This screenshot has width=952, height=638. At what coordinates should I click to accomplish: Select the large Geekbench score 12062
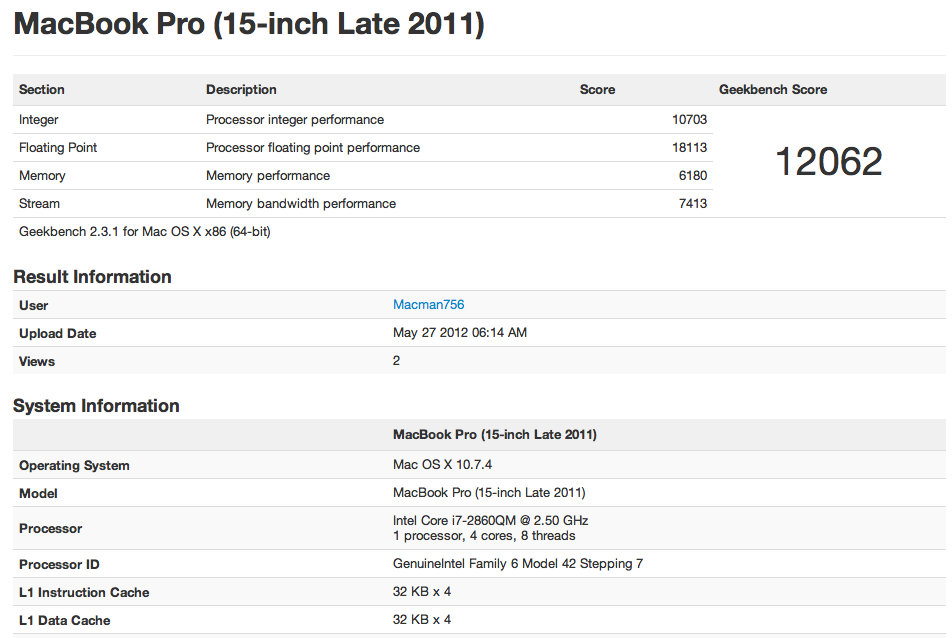click(829, 161)
